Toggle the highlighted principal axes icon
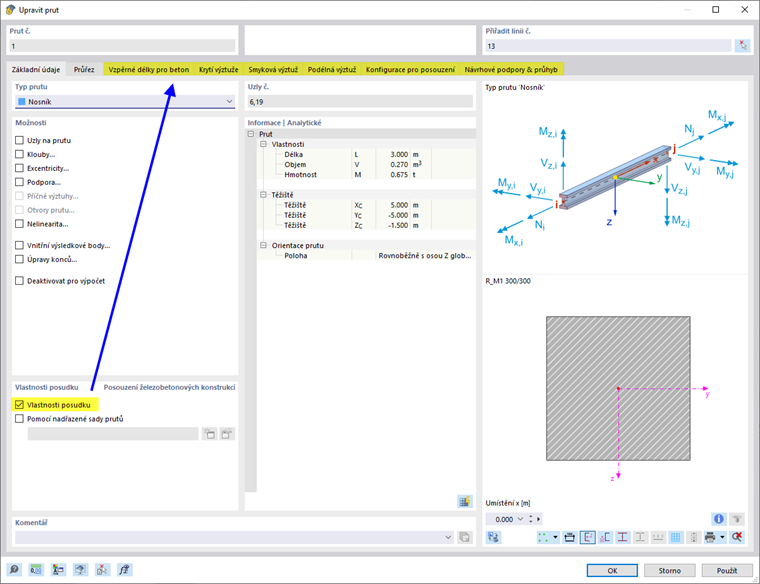The width and height of the screenshot is (760, 584). pyautogui.click(x=587, y=537)
